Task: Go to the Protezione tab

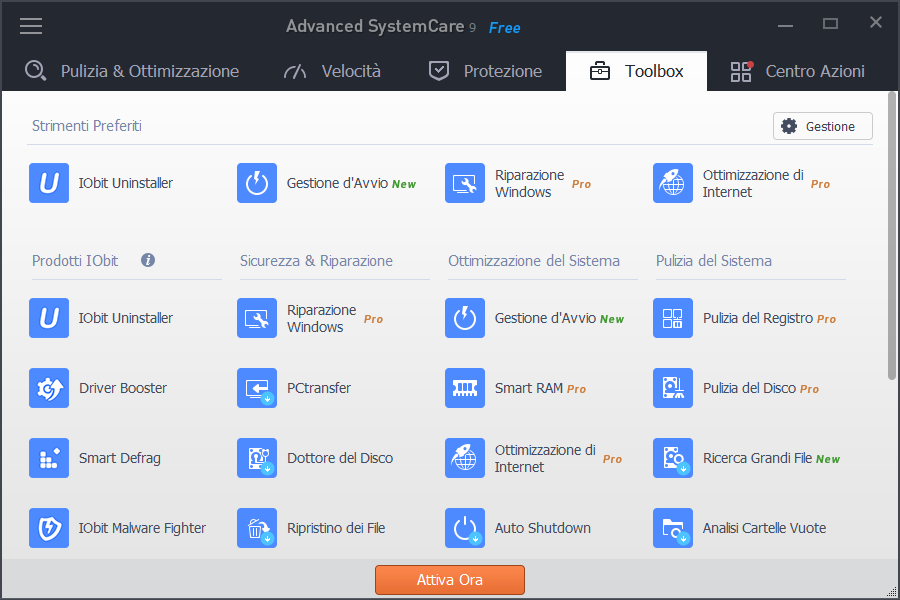Action: point(486,71)
